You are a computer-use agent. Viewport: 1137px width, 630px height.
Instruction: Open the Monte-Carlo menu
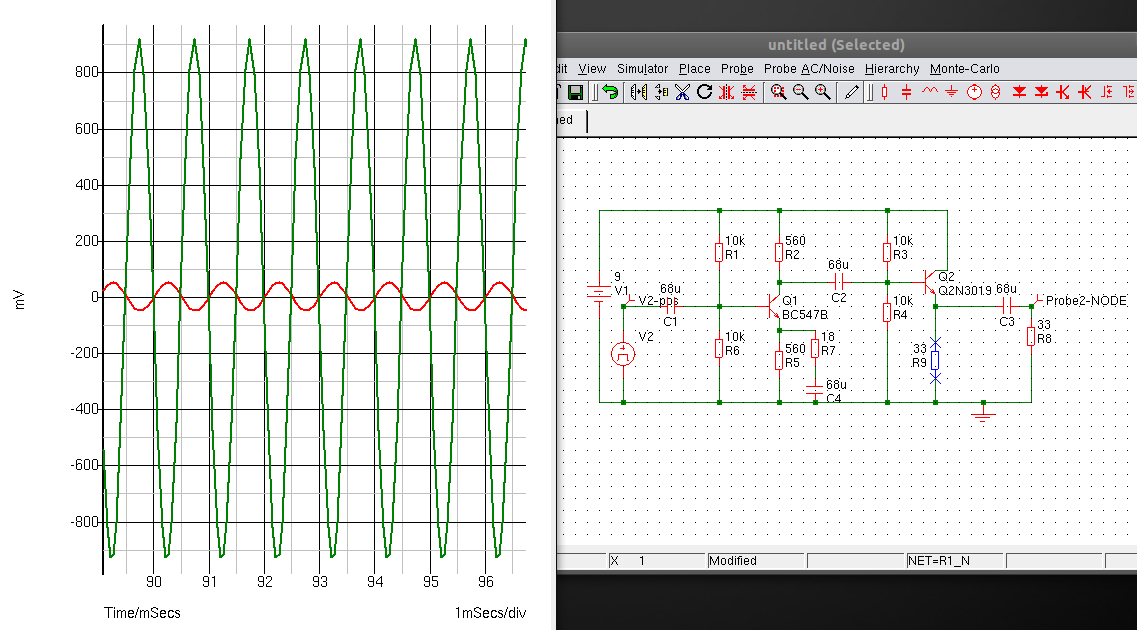(x=964, y=69)
